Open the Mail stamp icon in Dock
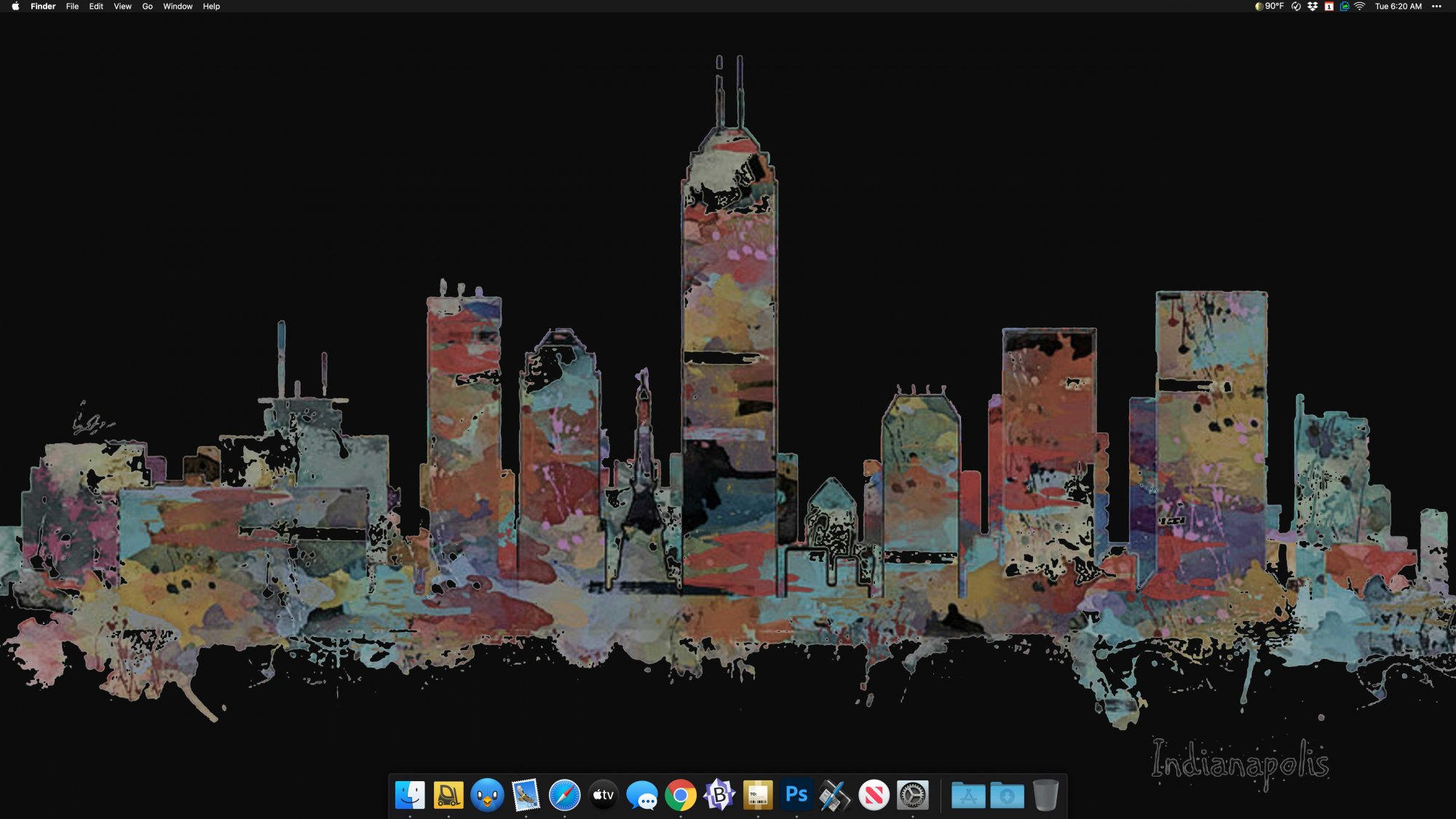 [526, 795]
